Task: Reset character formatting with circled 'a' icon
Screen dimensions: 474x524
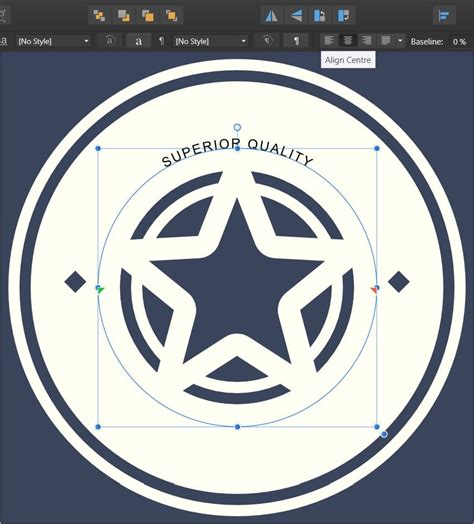Action: [110, 41]
